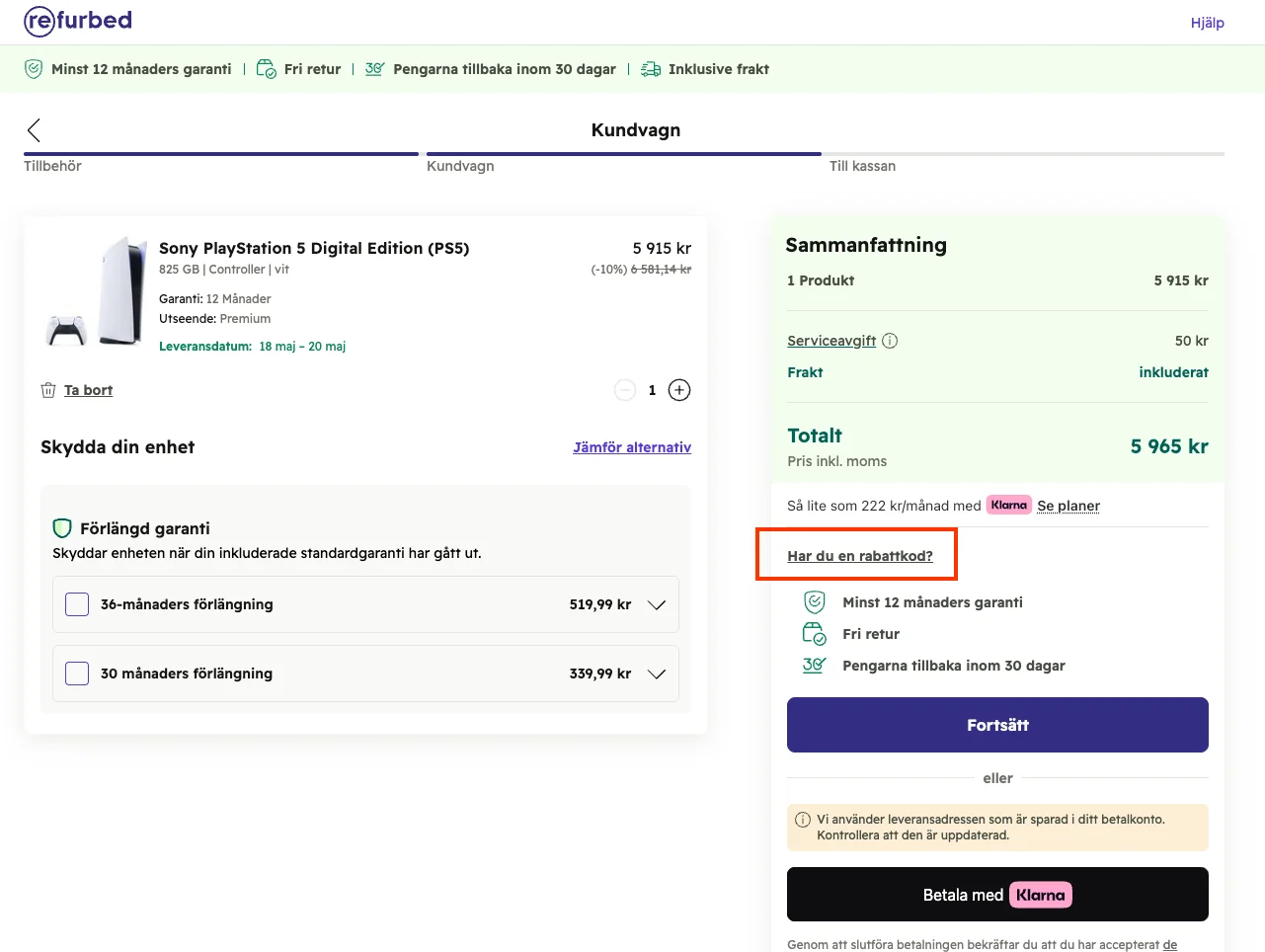The image size is (1265, 952).
Task: Click the Sammanfattning heading
Action: point(866,245)
